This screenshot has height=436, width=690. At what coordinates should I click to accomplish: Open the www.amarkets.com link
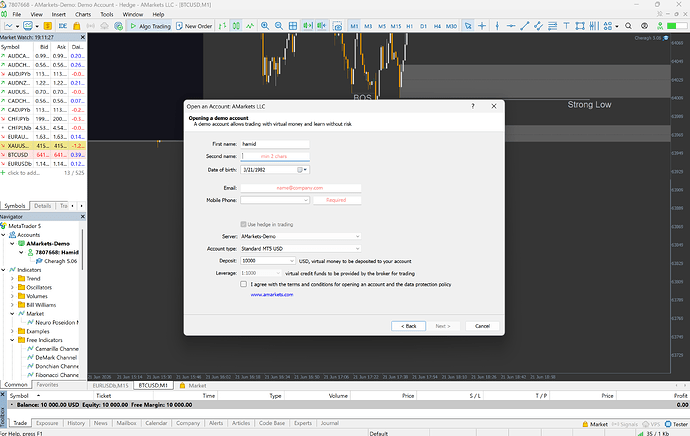(x=272, y=295)
